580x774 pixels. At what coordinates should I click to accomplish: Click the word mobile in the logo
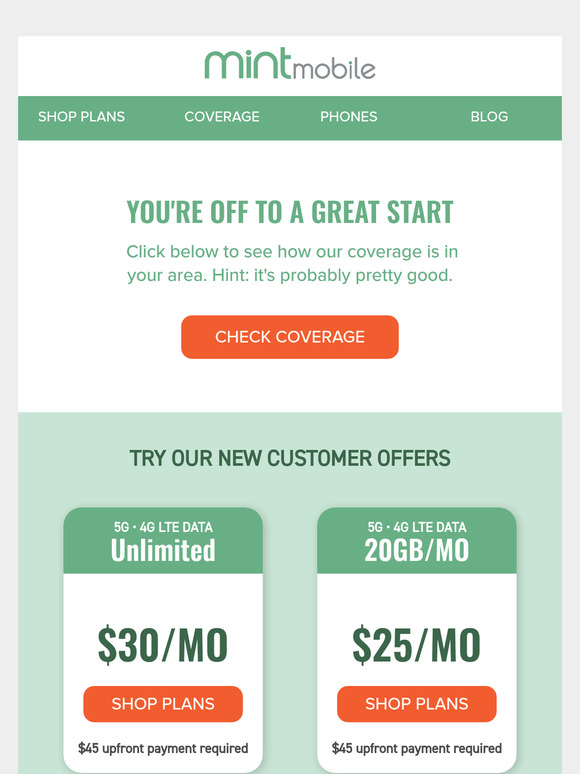[335, 70]
